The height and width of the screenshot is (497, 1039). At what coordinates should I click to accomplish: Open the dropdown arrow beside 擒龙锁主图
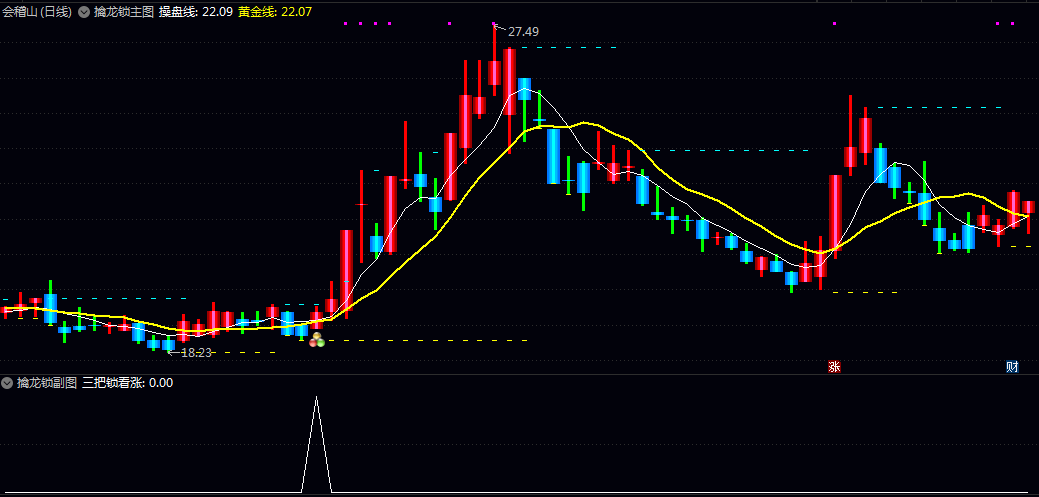tap(83, 12)
